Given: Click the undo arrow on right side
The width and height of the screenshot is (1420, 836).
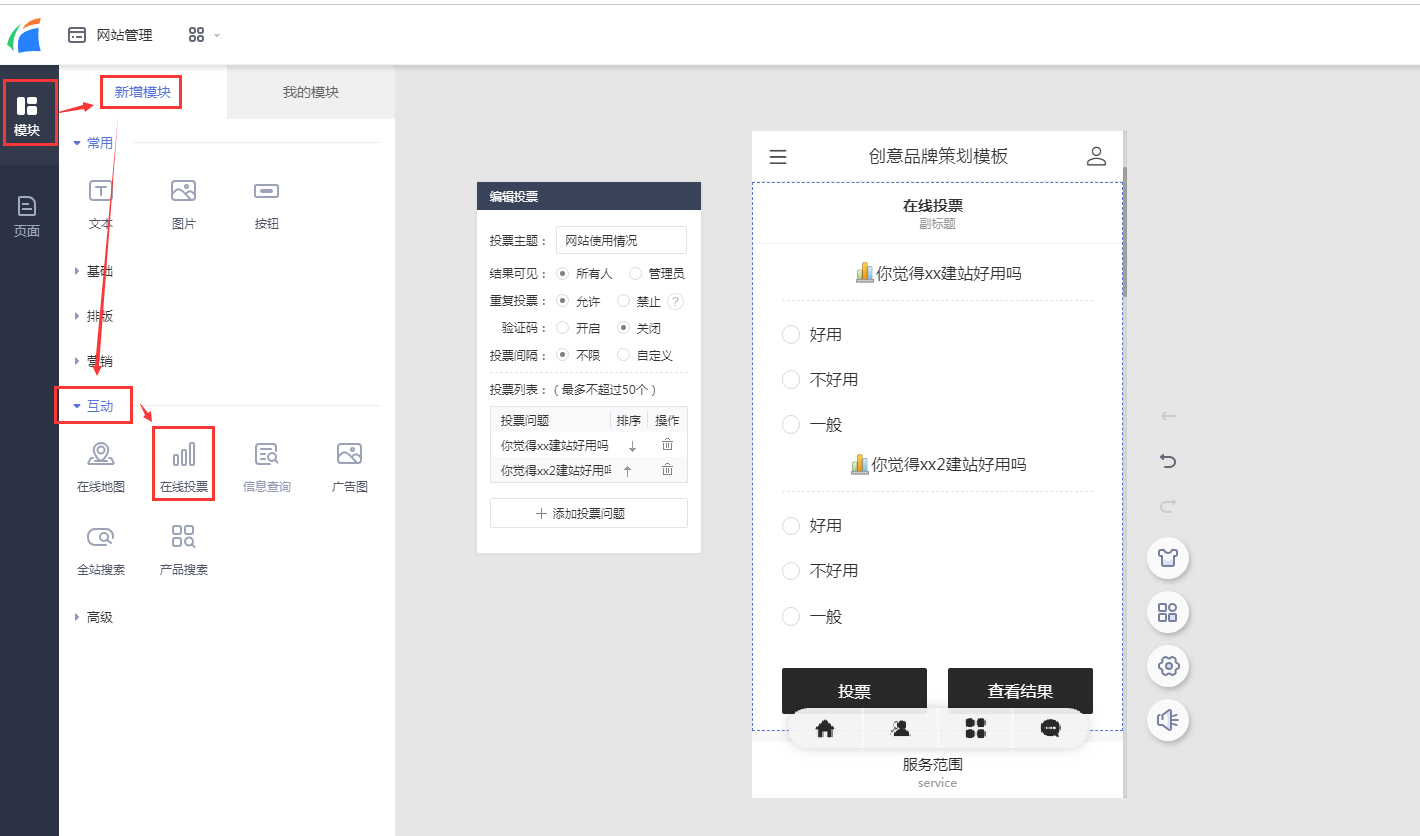Looking at the screenshot, I should tap(1167, 461).
